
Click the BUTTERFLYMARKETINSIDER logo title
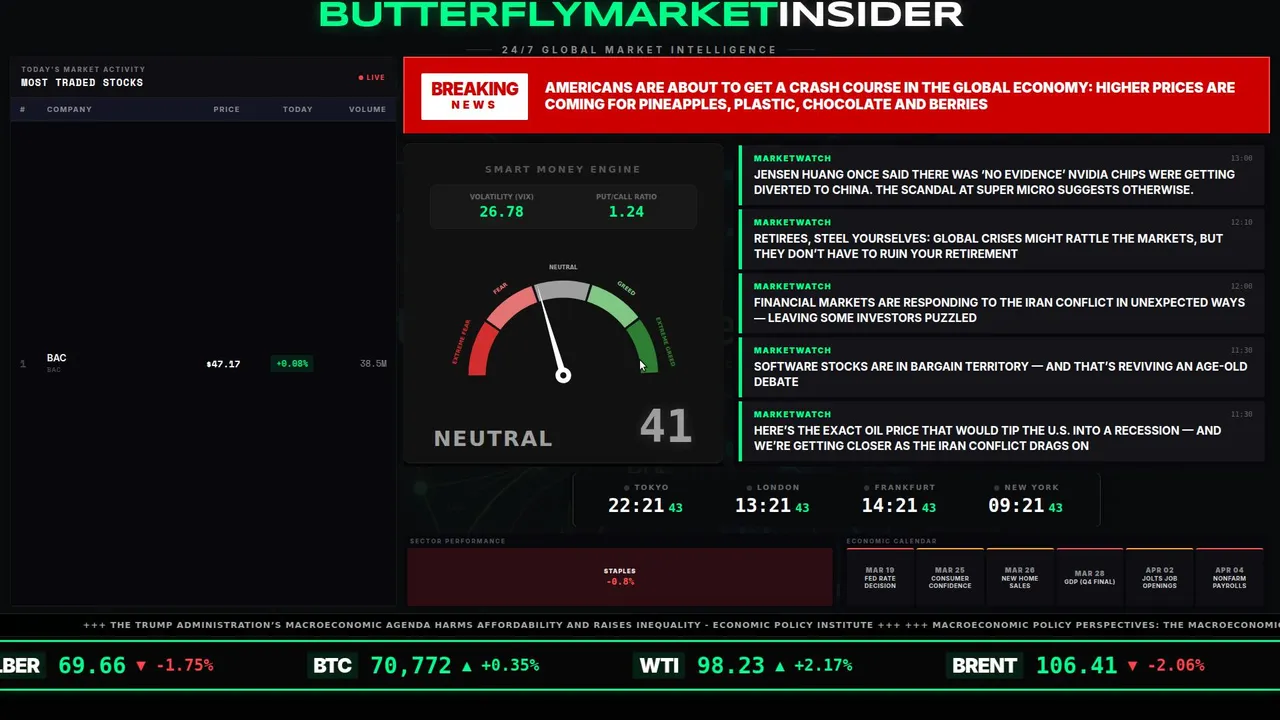coord(641,14)
